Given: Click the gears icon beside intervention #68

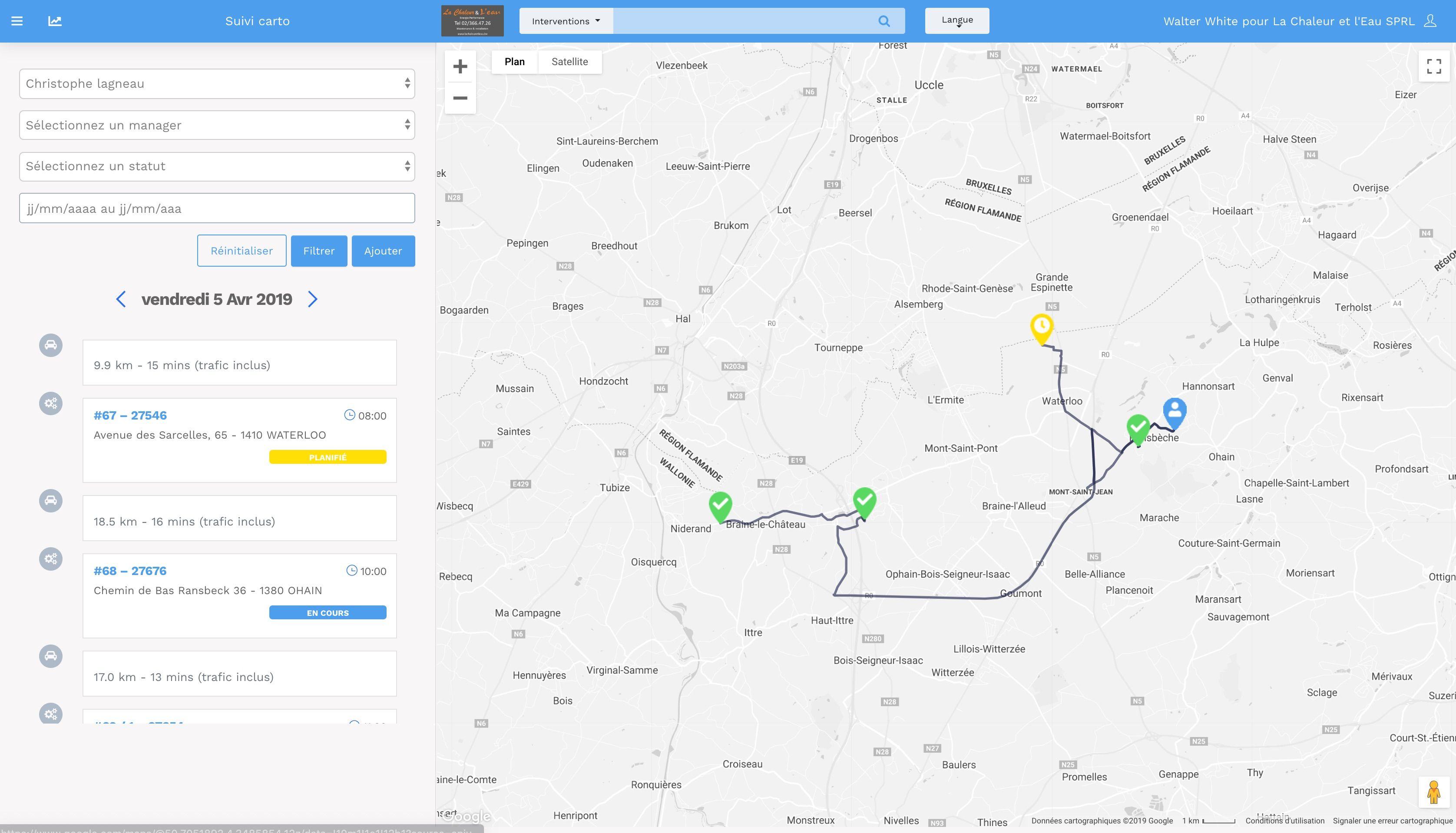Looking at the screenshot, I should tap(51, 559).
